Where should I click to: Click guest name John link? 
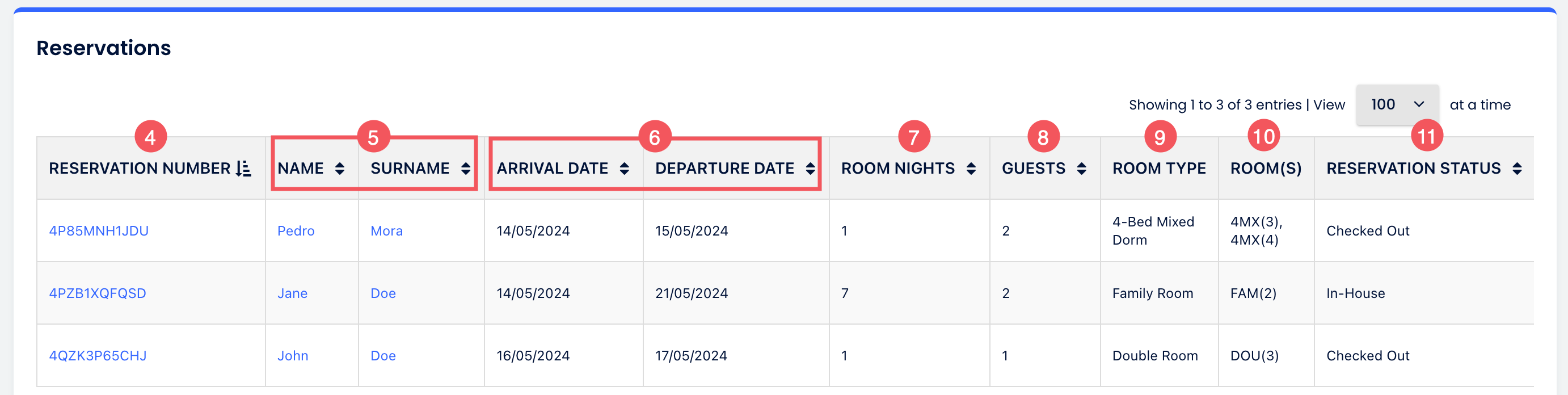(x=293, y=356)
